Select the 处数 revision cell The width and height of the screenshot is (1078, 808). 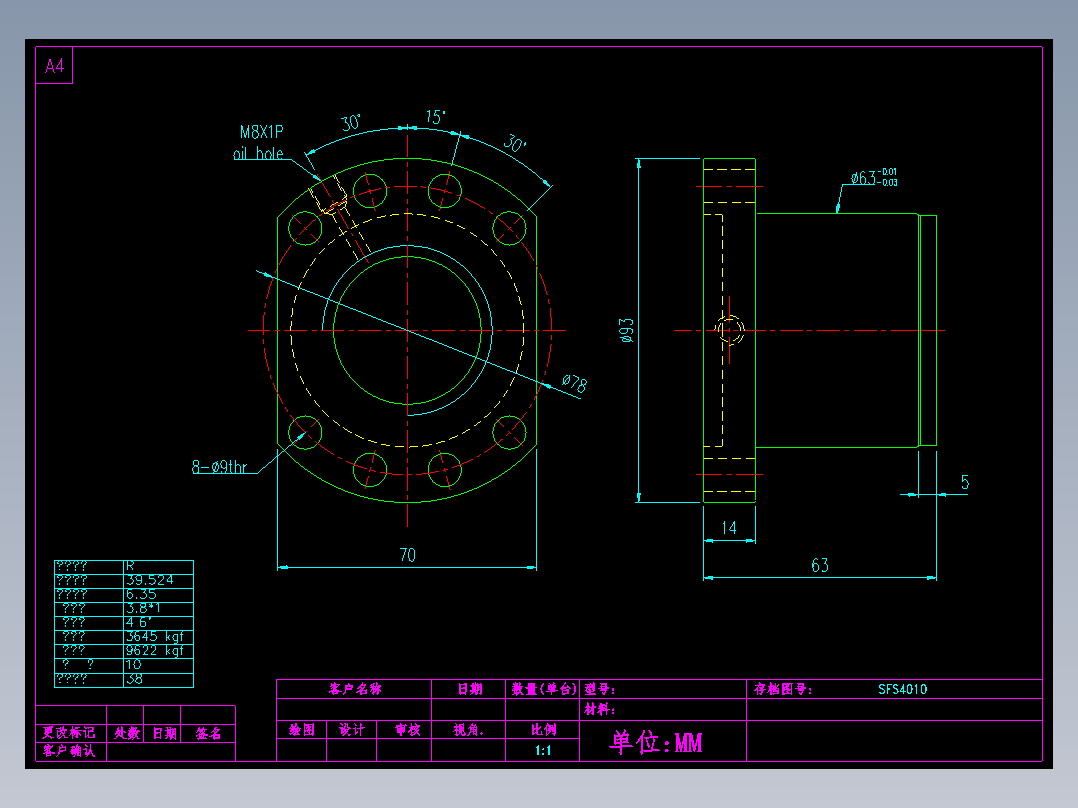pyautogui.click(x=127, y=733)
